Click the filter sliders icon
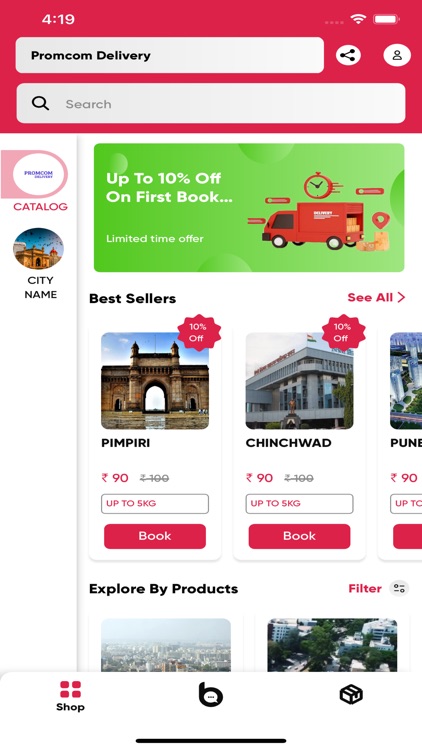 pyautogui.click(x=399, y=588)
